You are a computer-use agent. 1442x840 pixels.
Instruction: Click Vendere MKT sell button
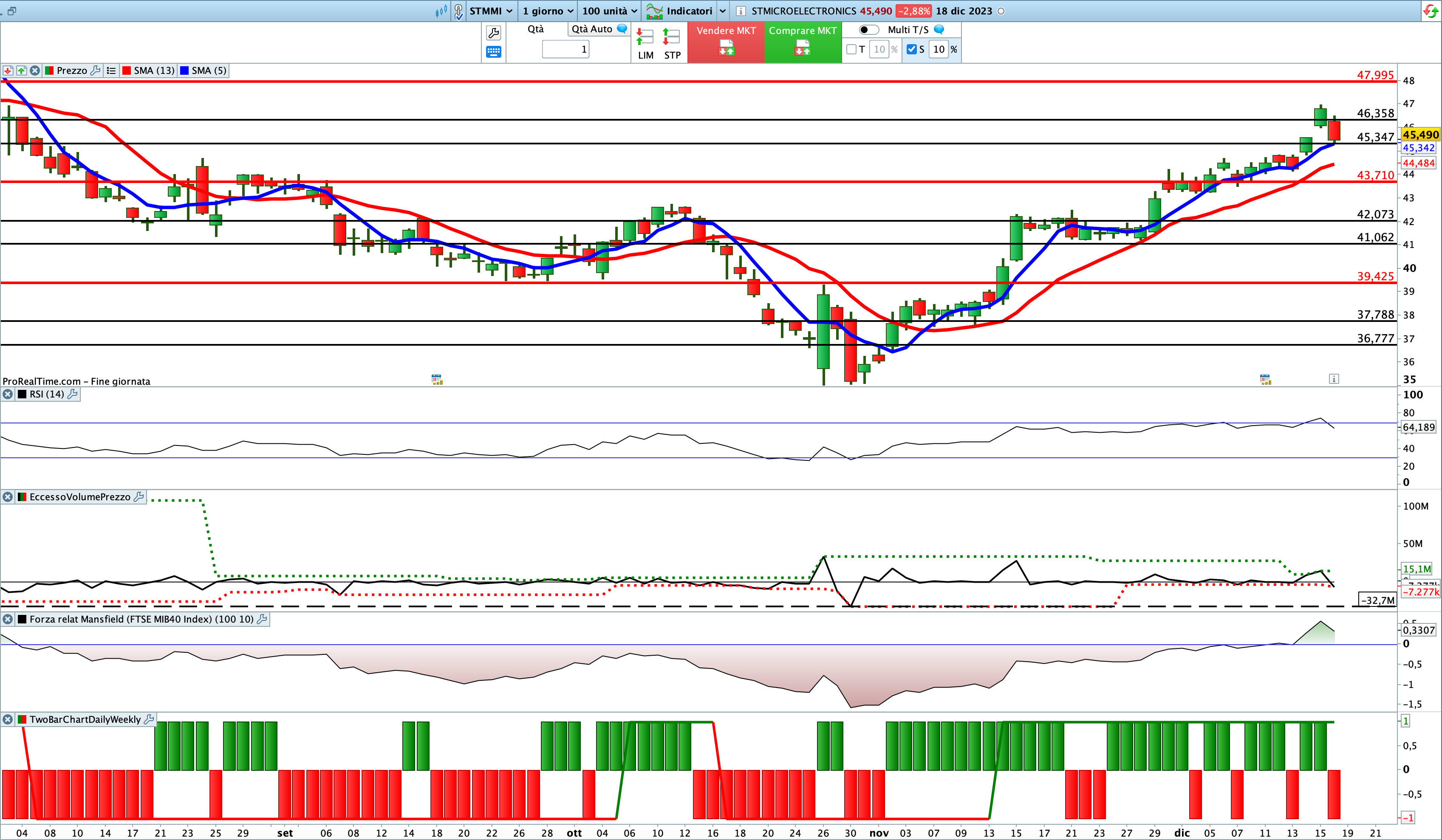click(726, 42)
